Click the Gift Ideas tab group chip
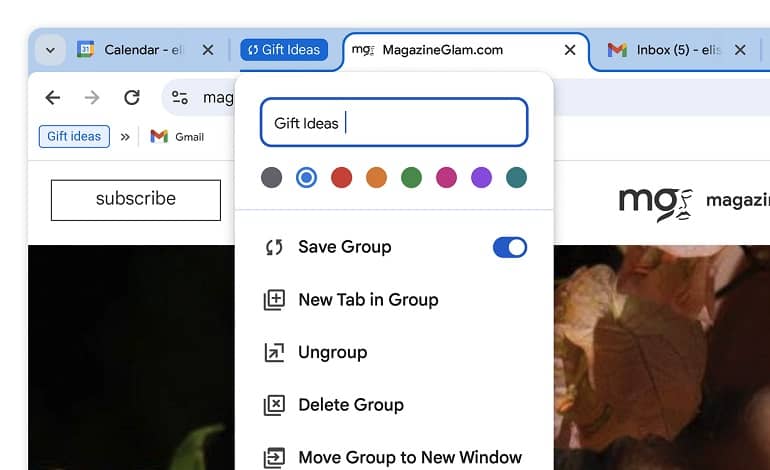Viewport: 770px width, 470px height. tap(284, 50)
